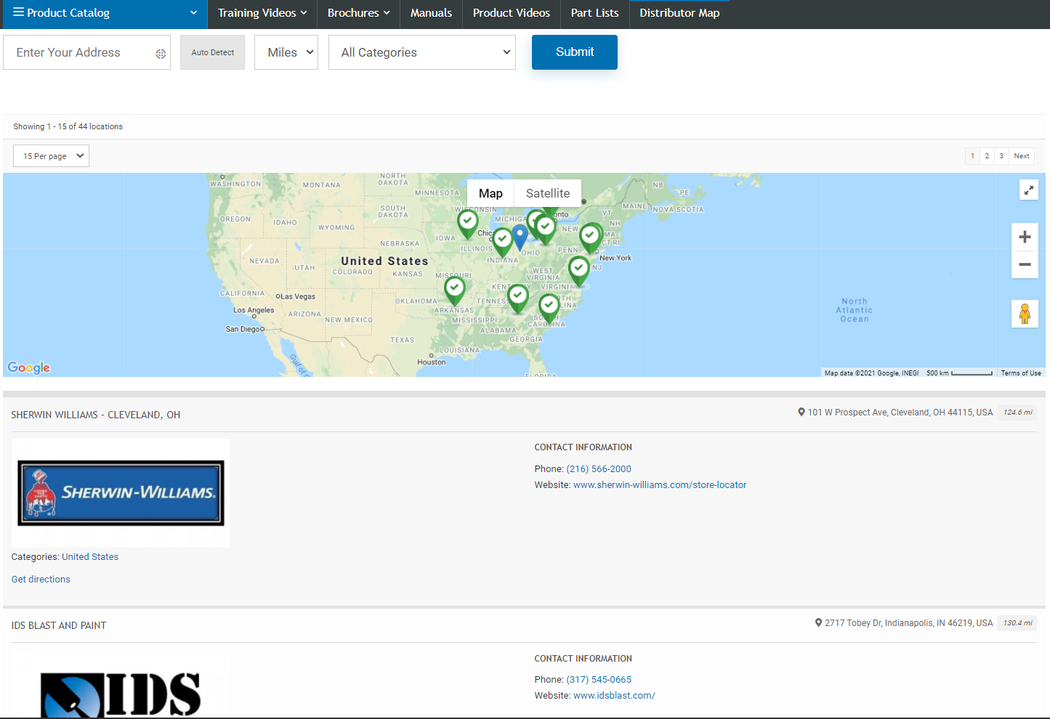Expand the Product Catalog dropdown
This screenshot has width=1050, height=719.
194,13
